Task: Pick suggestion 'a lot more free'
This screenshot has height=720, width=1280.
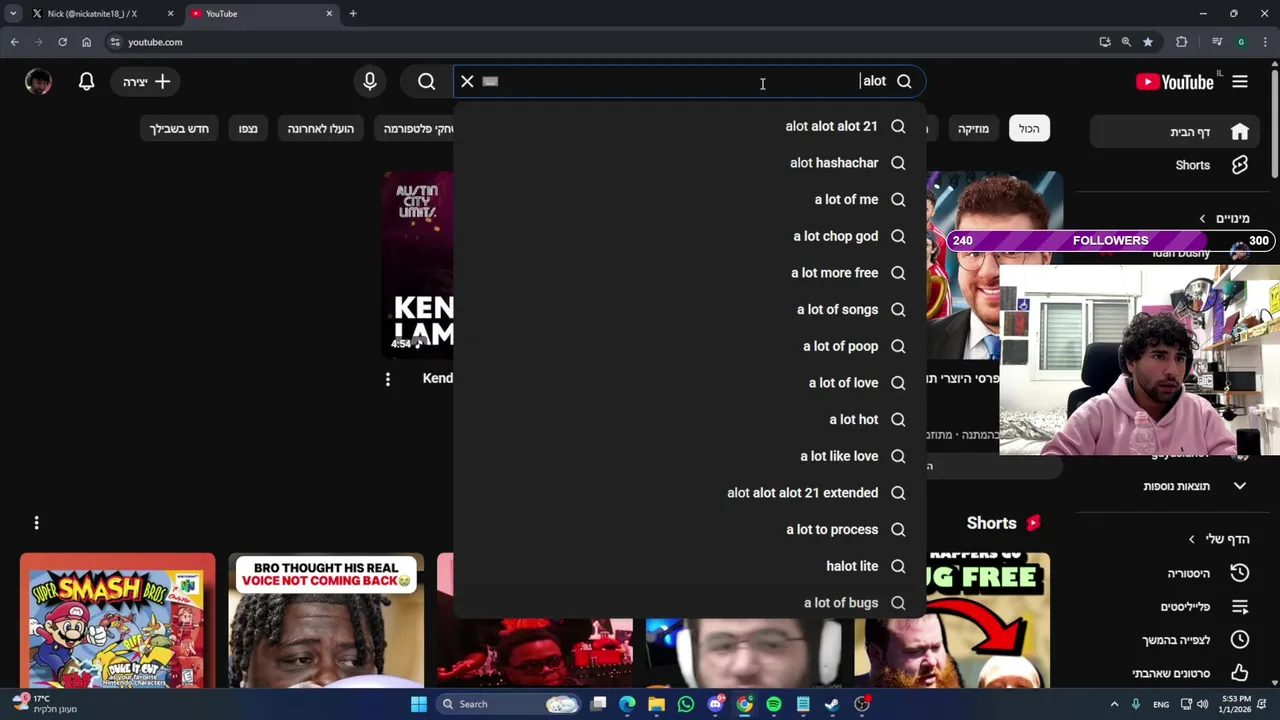Action: tap(690, 273)
